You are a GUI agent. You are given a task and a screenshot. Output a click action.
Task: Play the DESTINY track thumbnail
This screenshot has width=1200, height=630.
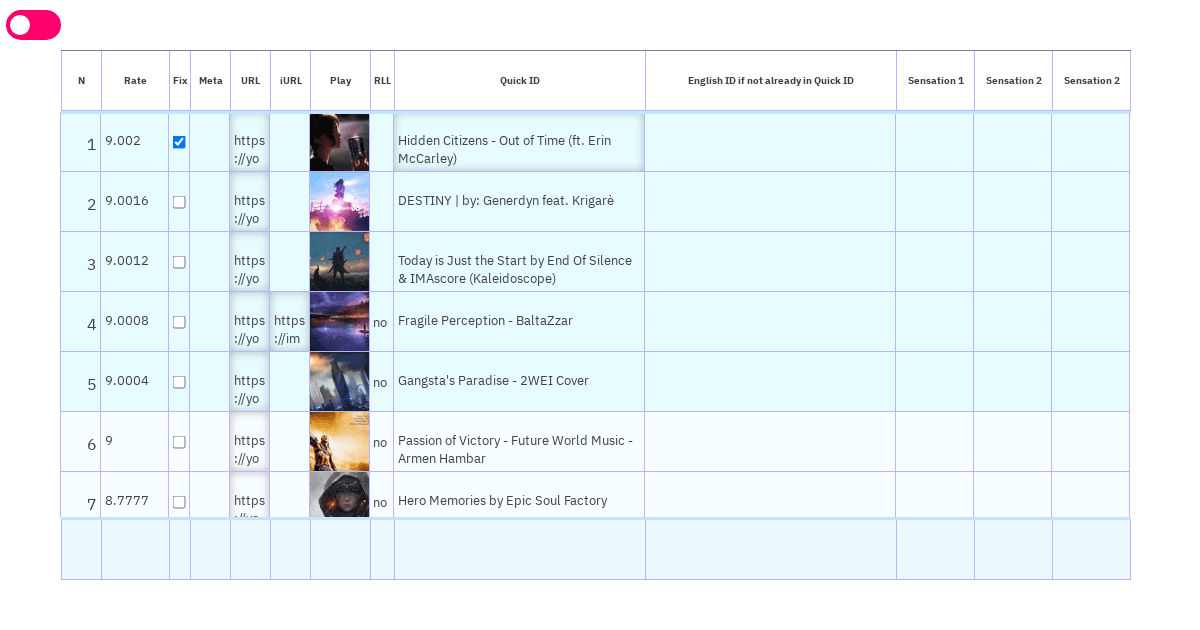[339, 202]
